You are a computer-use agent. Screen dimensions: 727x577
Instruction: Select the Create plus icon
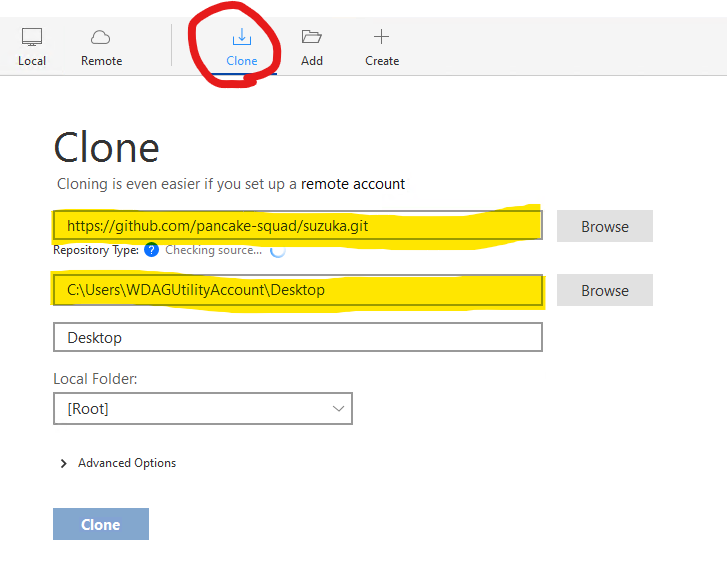click(x=382, y=36)
